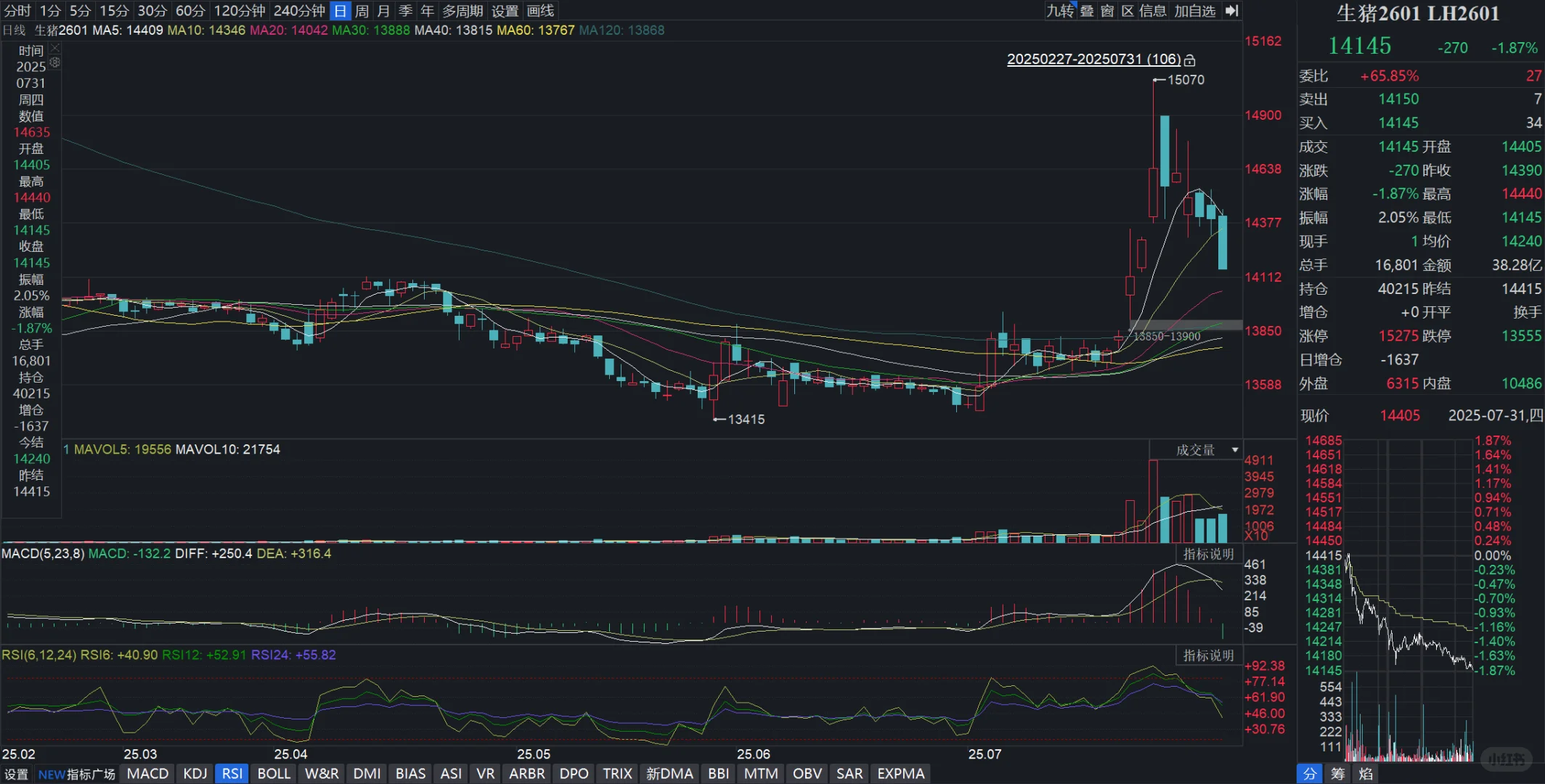Select the 1分 period
The height and width of the screenshot is (784, 1545).
point(50,10)
